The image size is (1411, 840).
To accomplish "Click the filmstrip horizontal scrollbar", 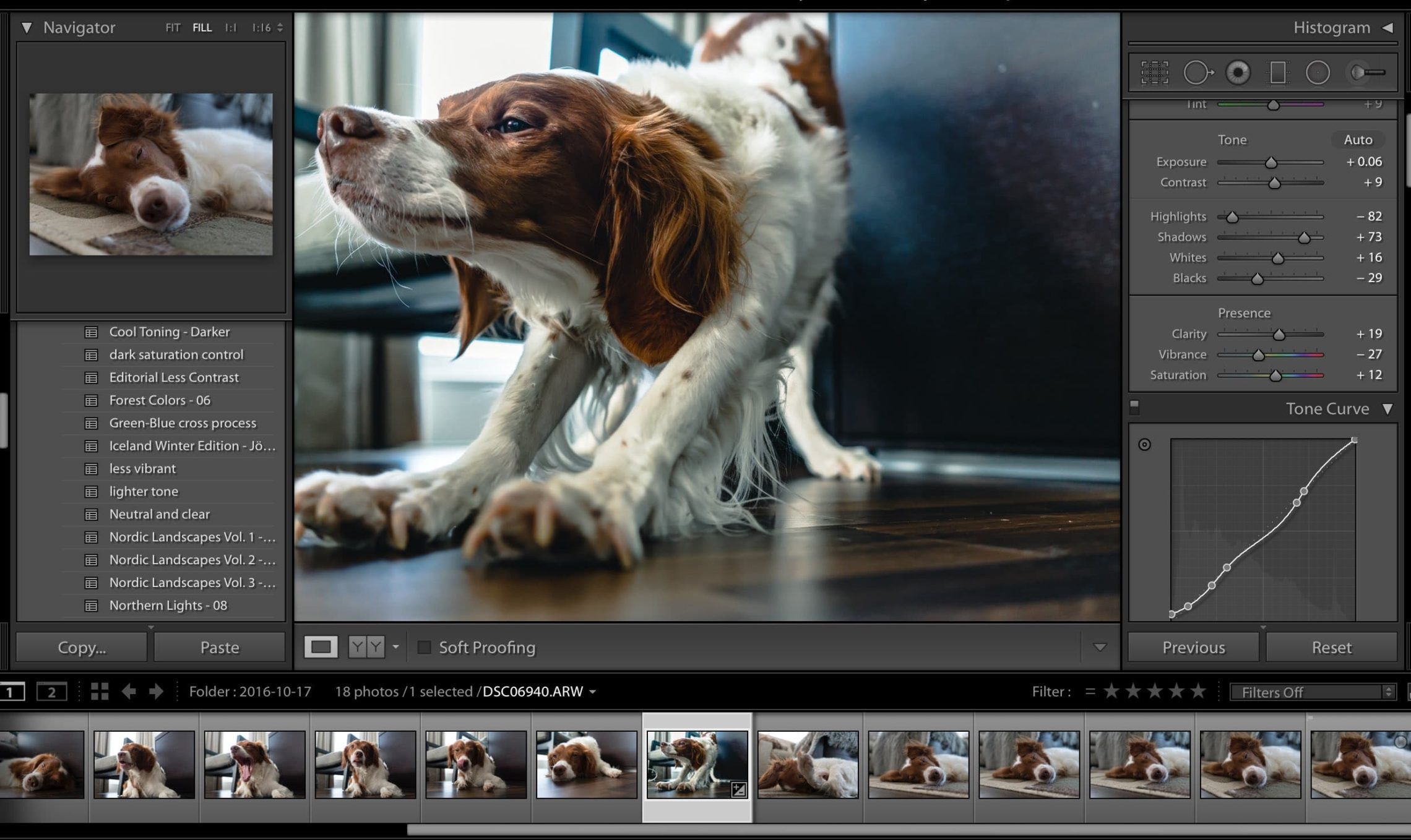I will [x=908, y=829].
